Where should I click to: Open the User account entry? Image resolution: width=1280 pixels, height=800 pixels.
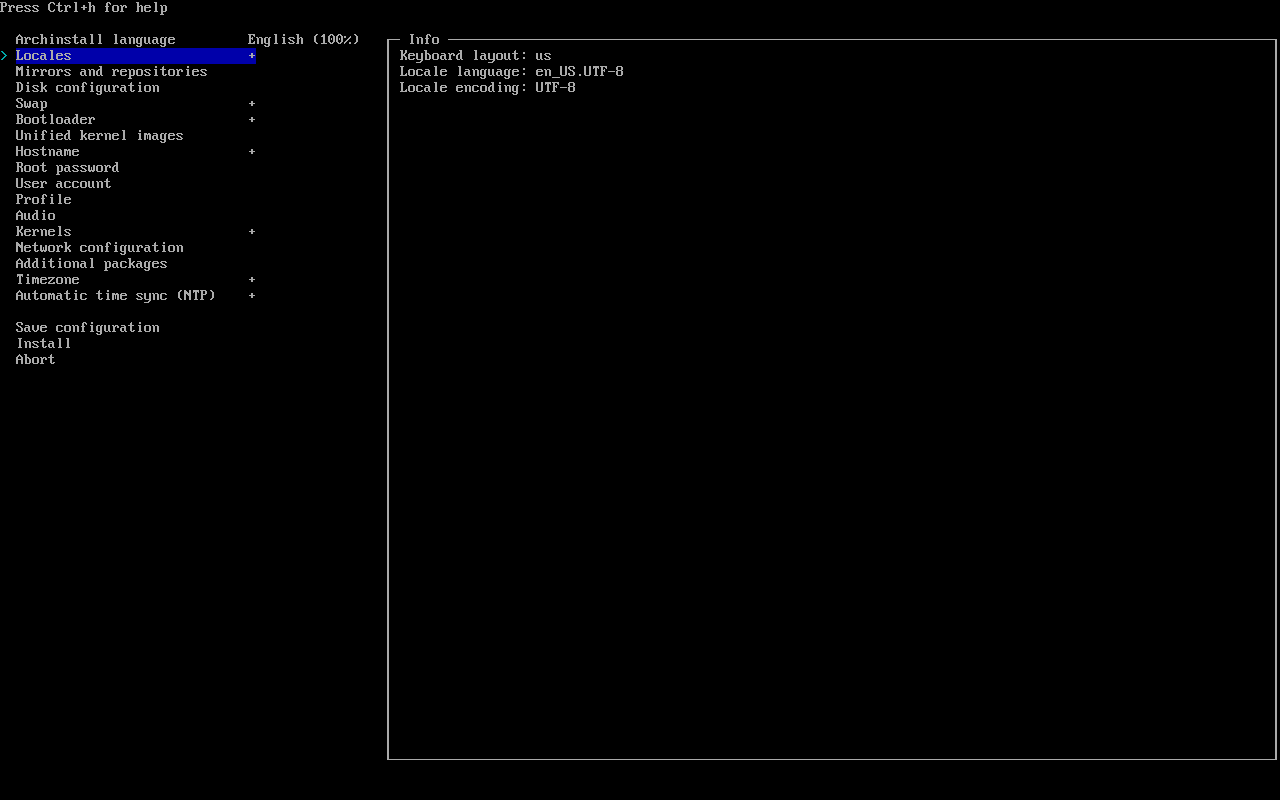coord(63,184)
